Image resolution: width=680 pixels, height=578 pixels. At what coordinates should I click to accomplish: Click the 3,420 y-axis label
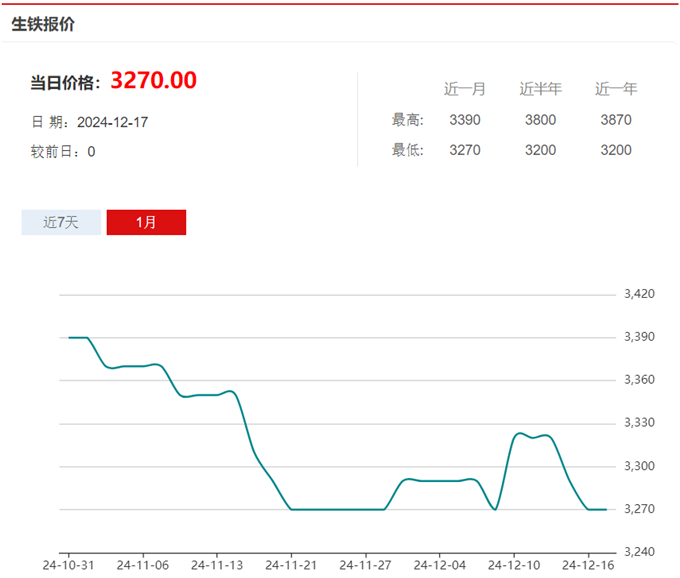[x=639, y=294]
